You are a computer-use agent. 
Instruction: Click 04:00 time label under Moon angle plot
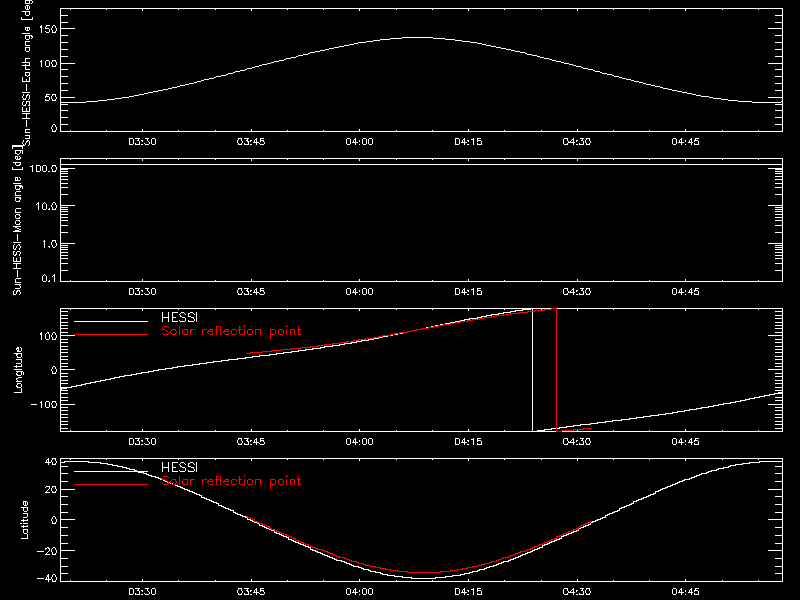click(360, 292)
